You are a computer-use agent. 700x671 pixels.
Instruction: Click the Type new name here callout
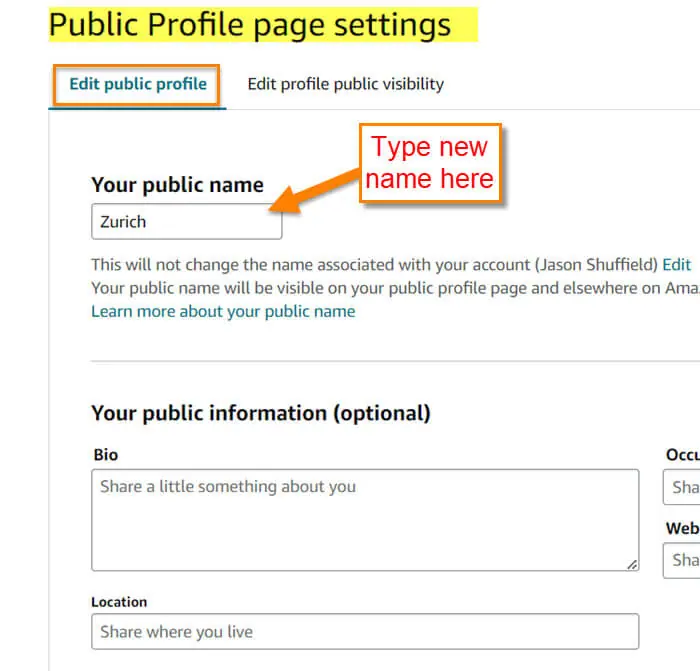pyautogui.click(x=430, y=163)
